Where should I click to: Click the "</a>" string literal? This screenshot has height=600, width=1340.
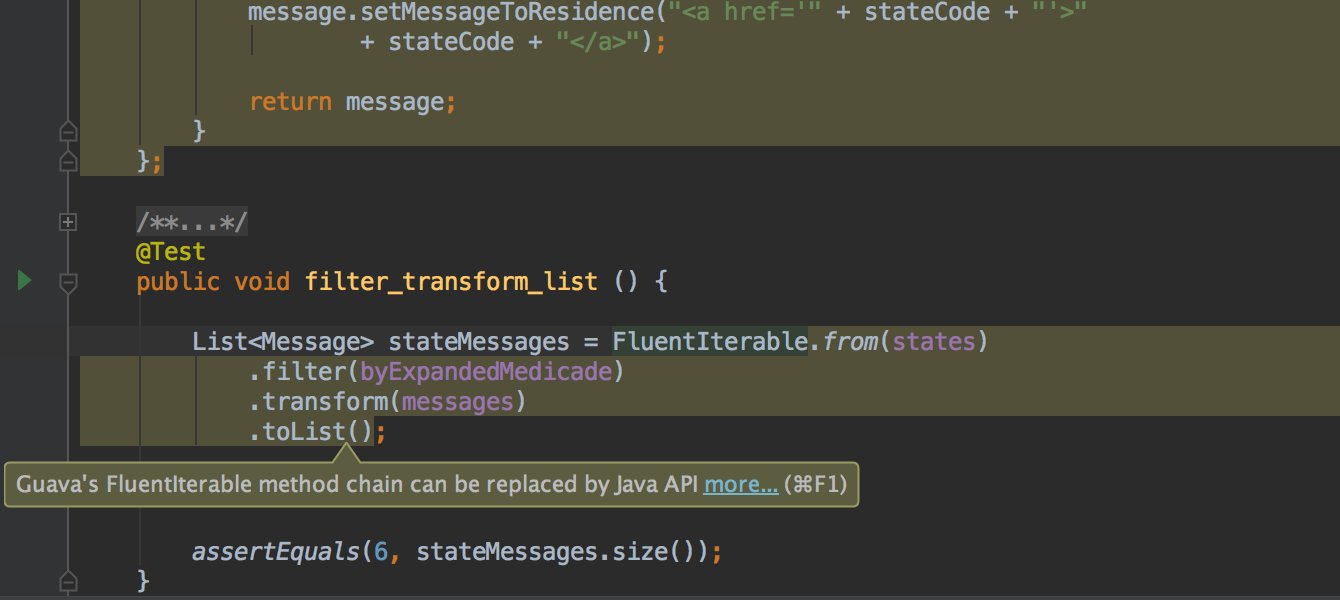click(x=599, y=42)
